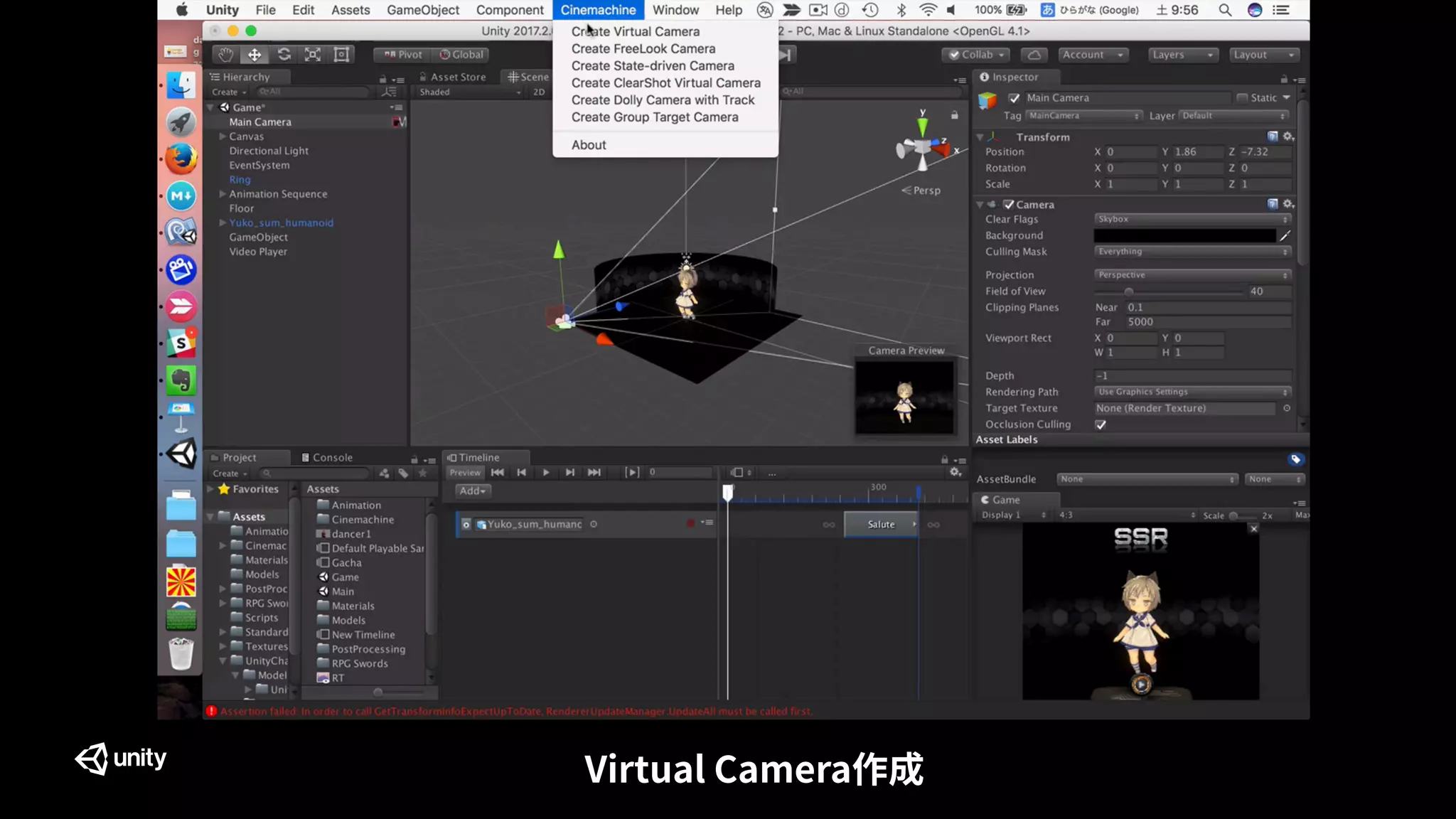Toggle the Timeline Preview button
1456x819 pixels.
(465, 473)
